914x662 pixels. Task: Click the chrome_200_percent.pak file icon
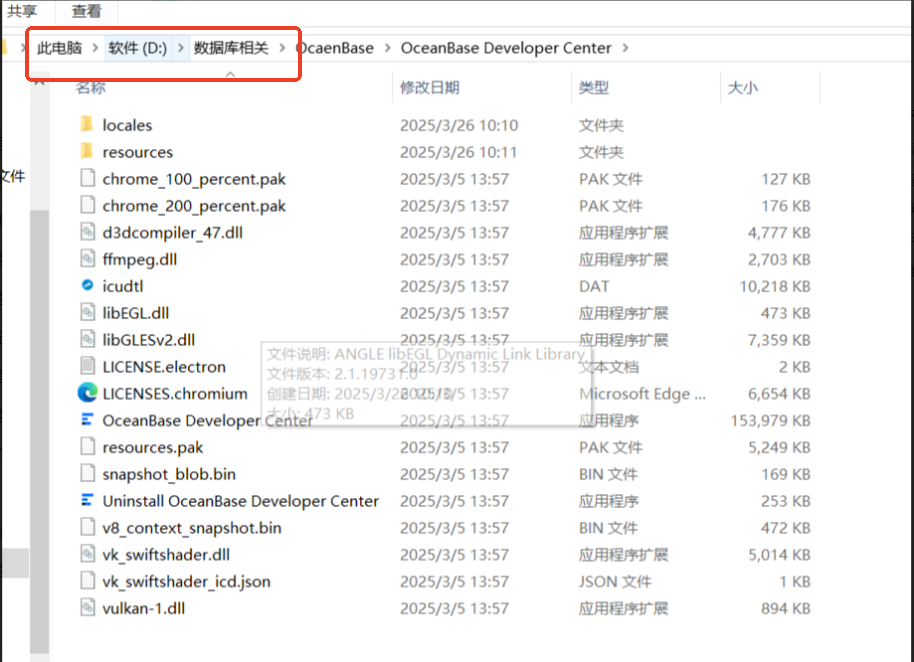87,205
